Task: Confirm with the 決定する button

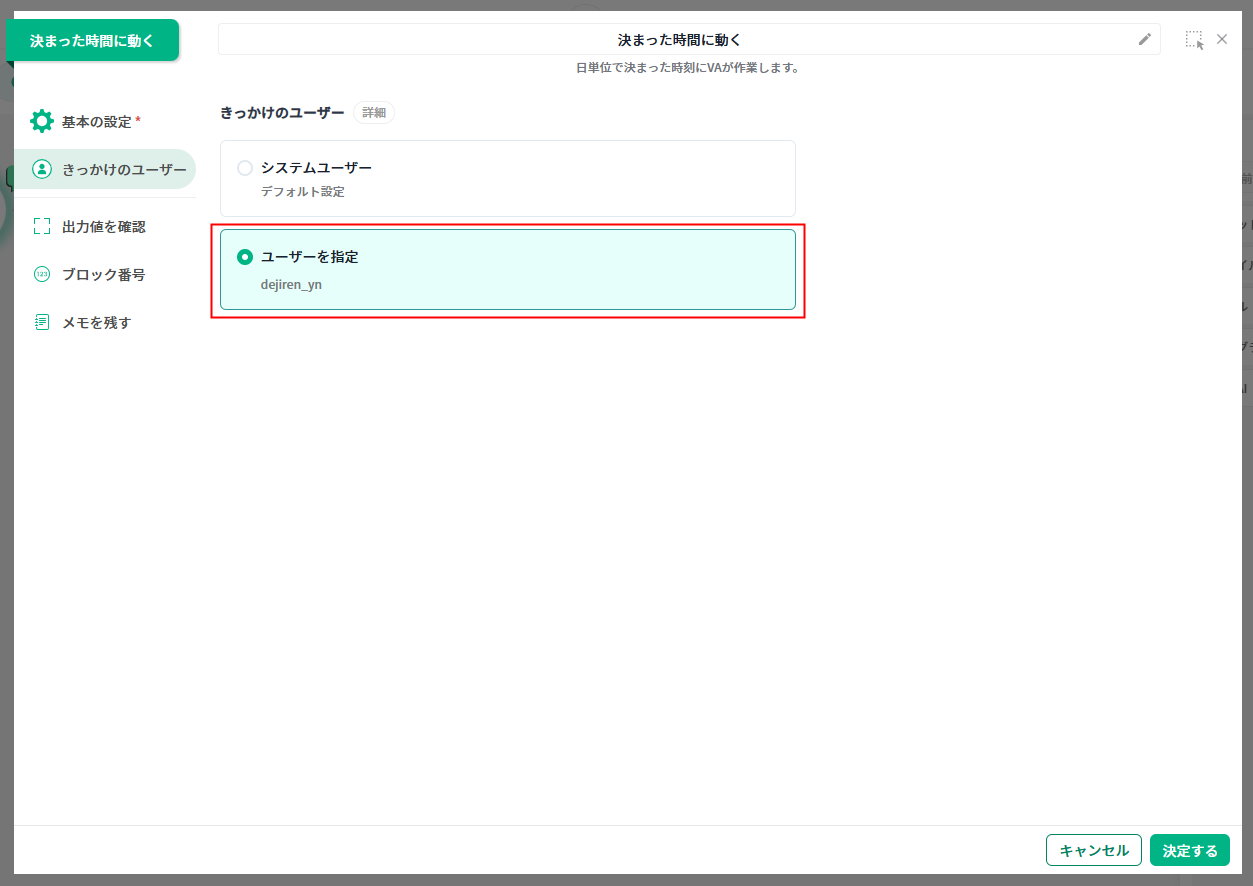Action: (1189, 850)
